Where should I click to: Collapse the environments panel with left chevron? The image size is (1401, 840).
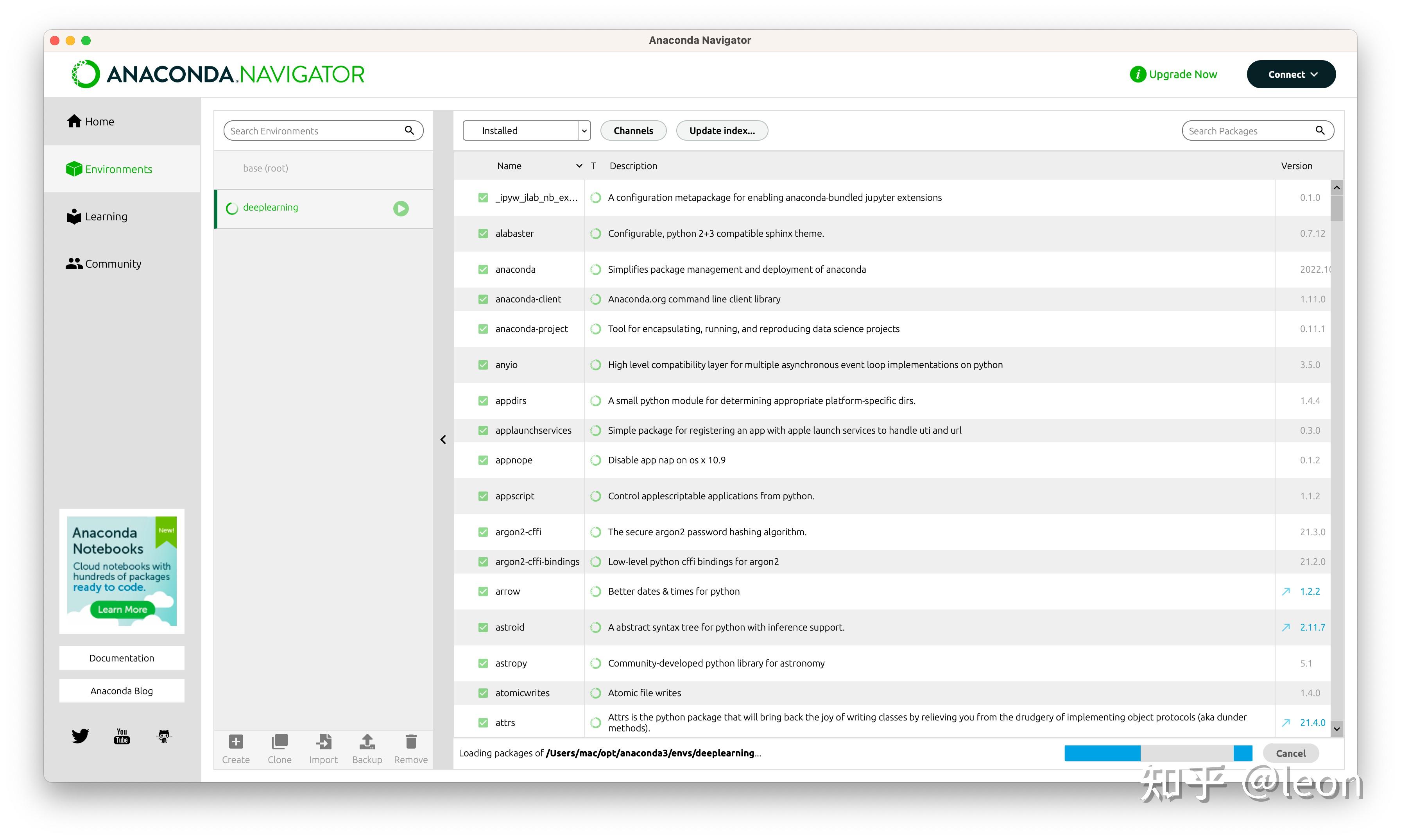(x=443, y=440)
